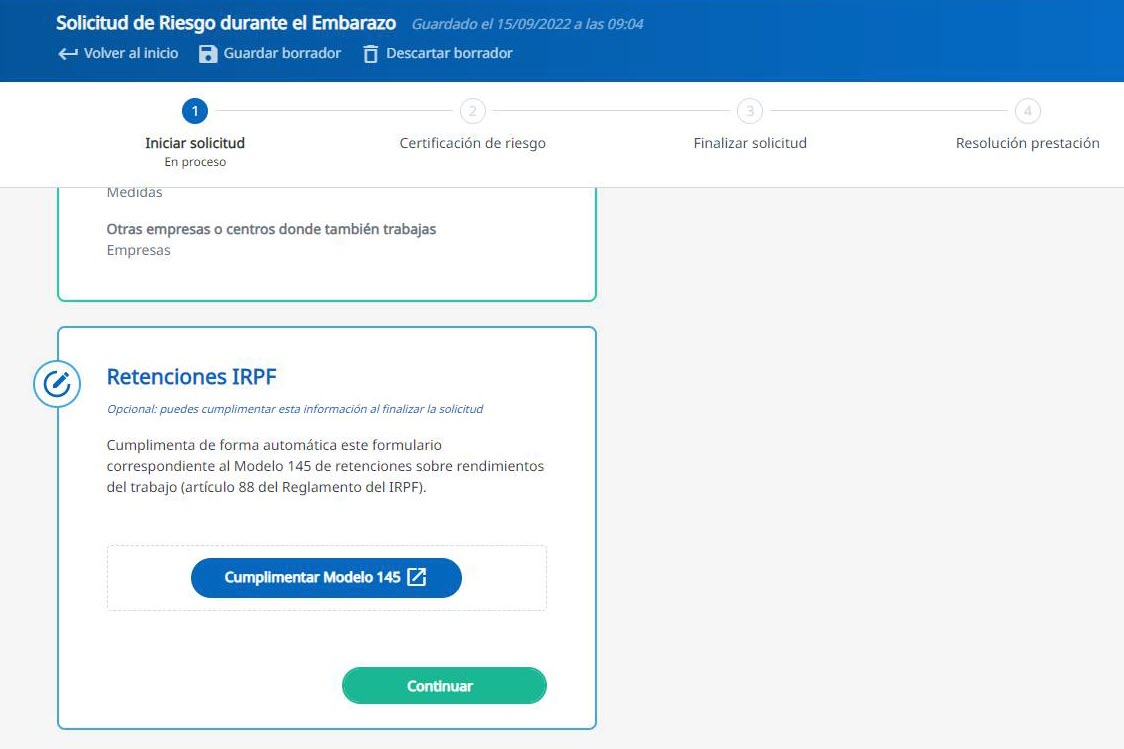Select the step 3 circle in the progress bar
This screenshot has height=749, width=1124.
pos(750,111)
